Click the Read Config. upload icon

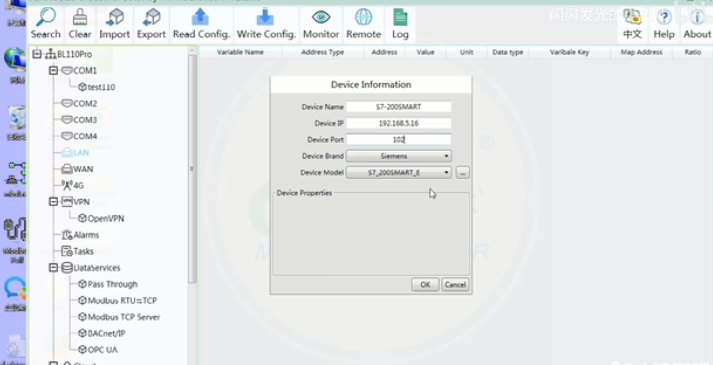coord(201,17)
